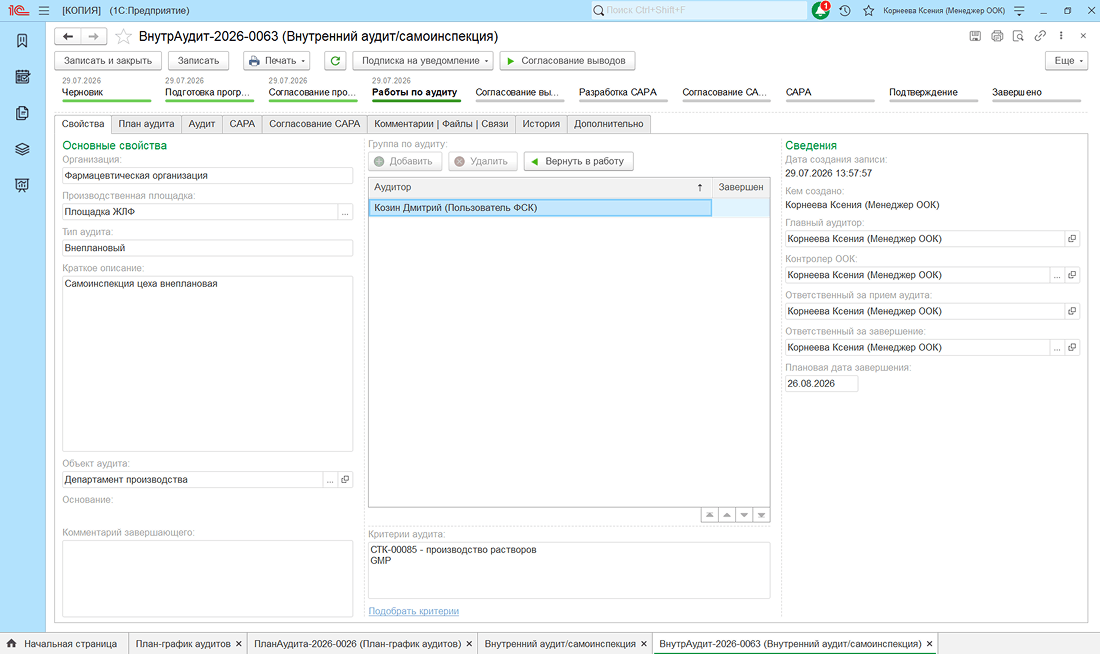Switch to the Согласование CAPA tab
1100x654 pixels.
pos(314,124)
